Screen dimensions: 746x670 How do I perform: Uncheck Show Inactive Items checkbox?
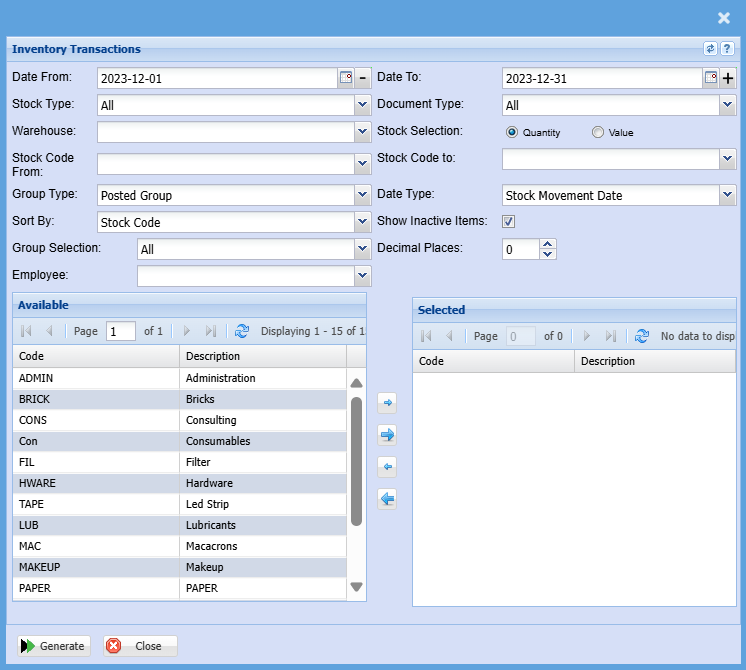[508, 222]
